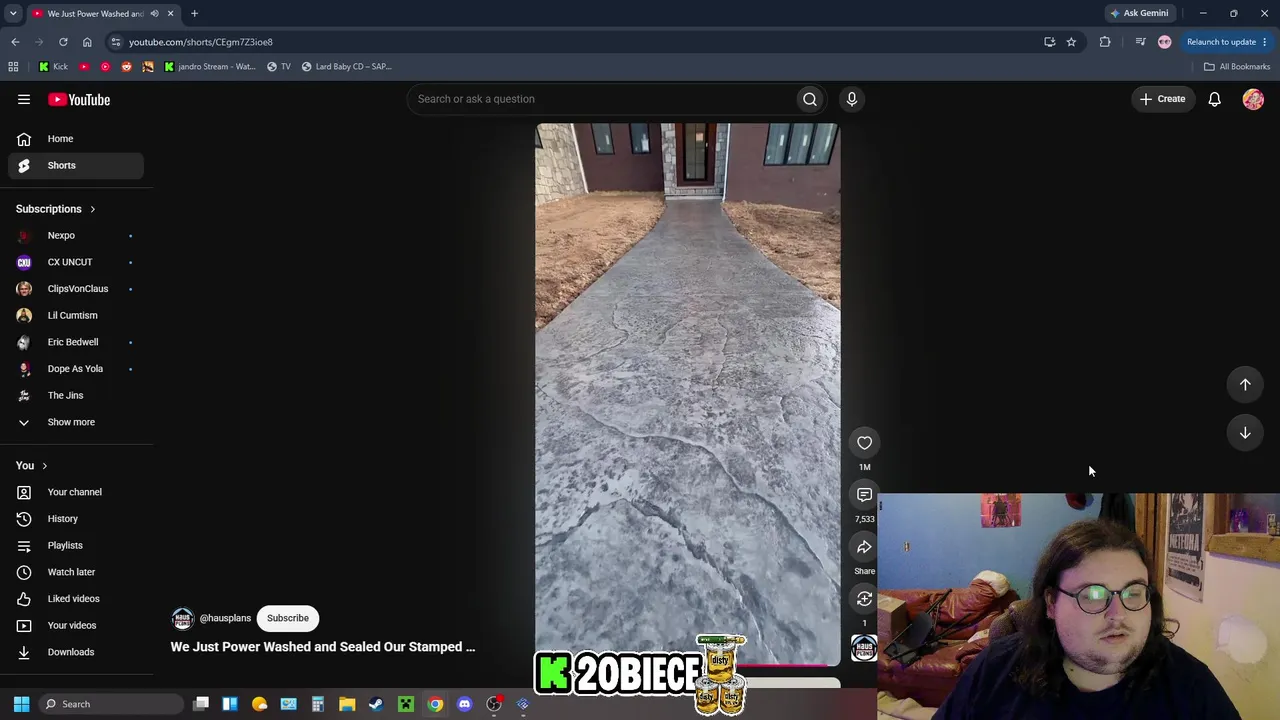Open the YouTube guide hamburger menu
This screenshot has width=1280, height=720.
(24, 99)
